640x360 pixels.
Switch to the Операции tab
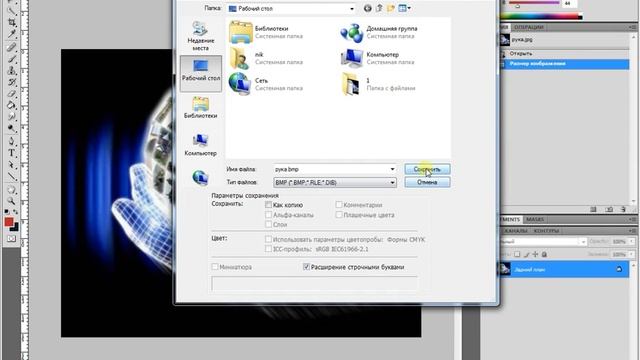pyautogui.click(x=529, y=27)
